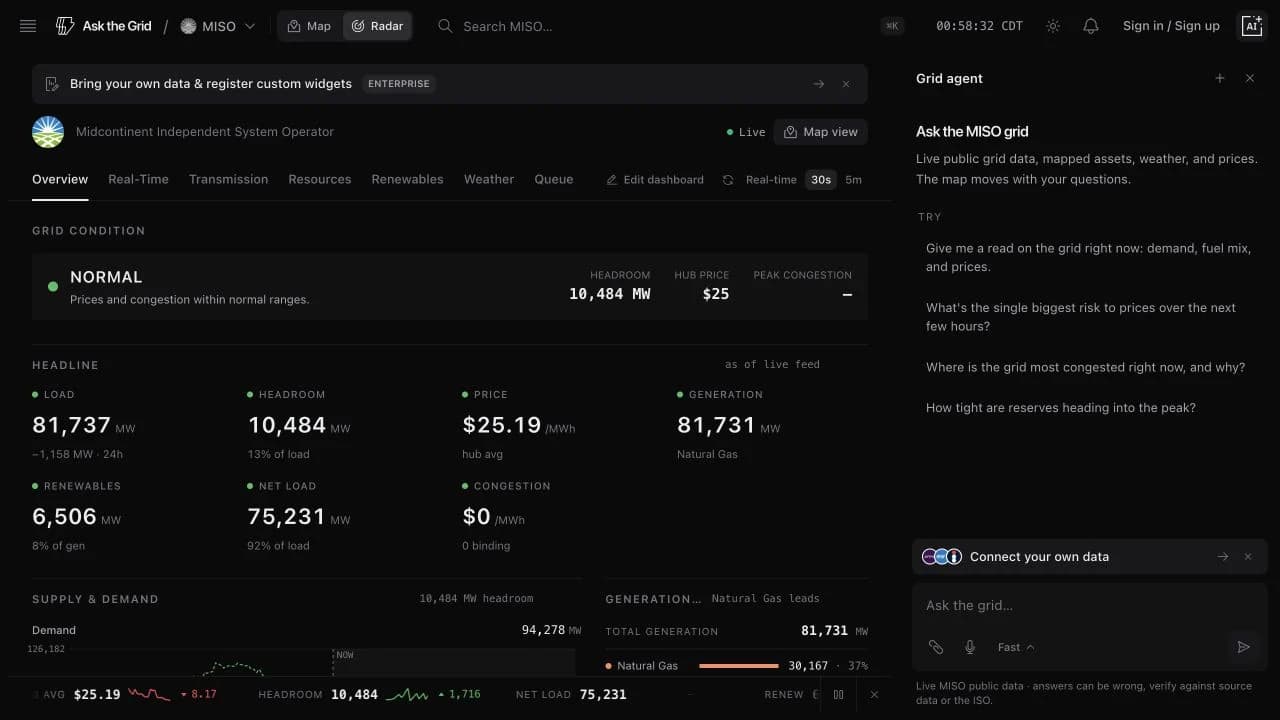The height and width of the screenshot is (720, 1280).
Task: Close the bottom ticker bar
Action: click(874, 694)
